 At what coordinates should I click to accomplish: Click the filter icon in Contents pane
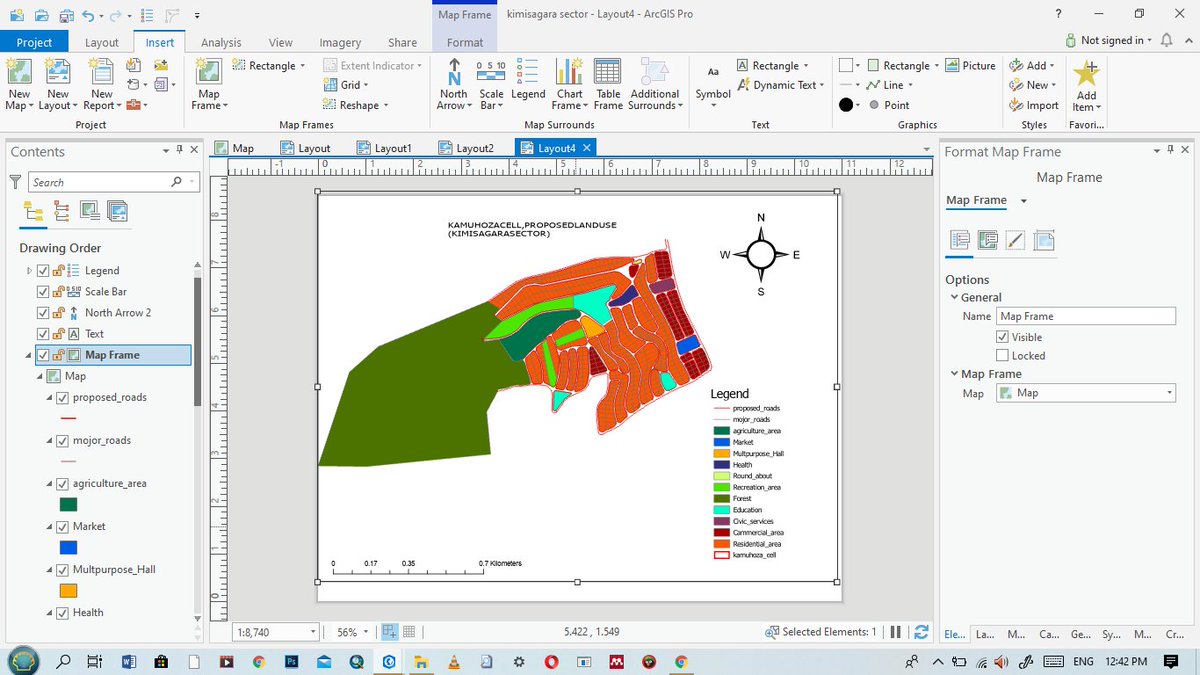click(x=15, y=182)
